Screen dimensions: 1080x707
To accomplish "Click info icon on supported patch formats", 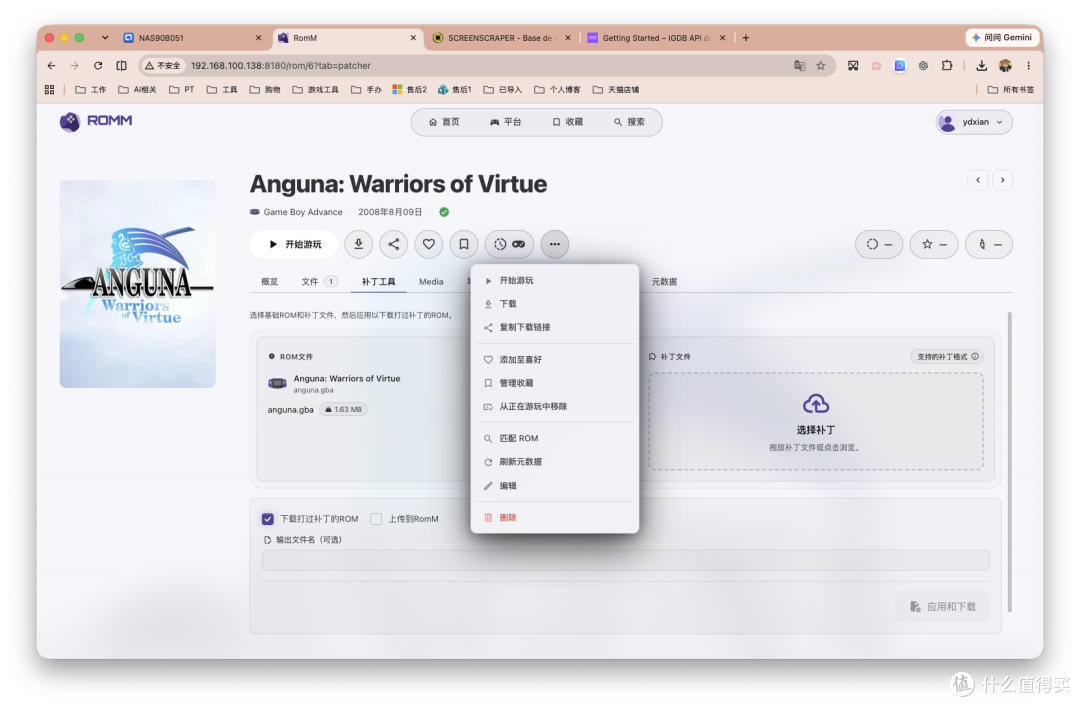I will [x=975, y=356].
